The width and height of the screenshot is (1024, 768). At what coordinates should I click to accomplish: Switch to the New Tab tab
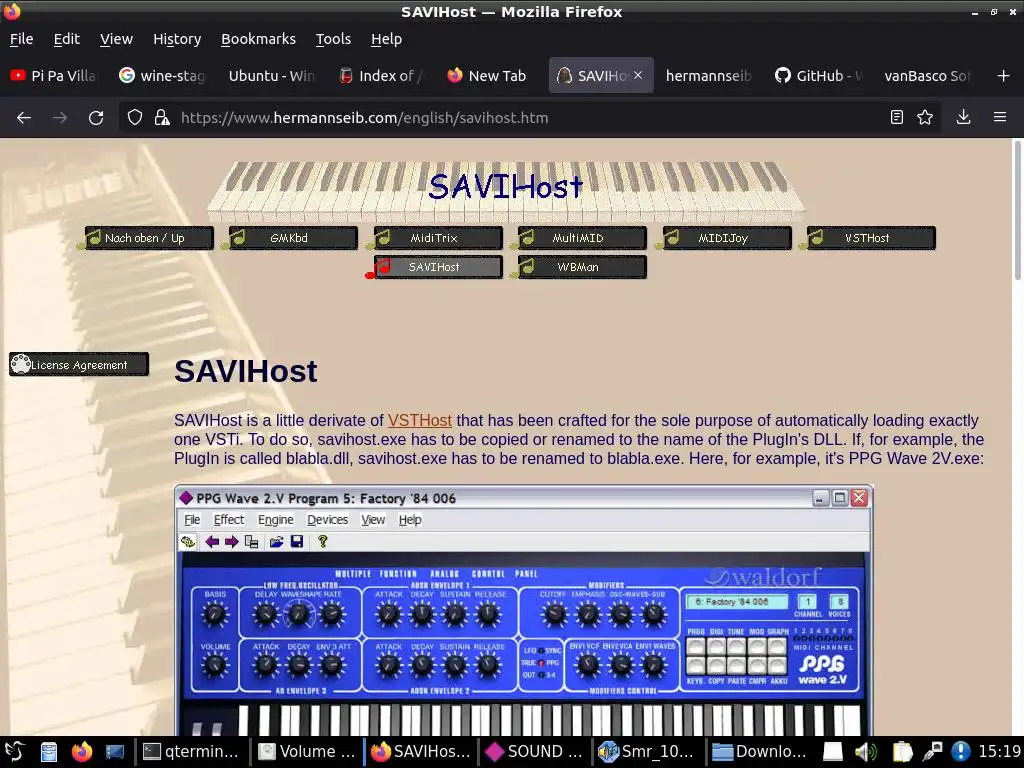[x=488, y=76]
